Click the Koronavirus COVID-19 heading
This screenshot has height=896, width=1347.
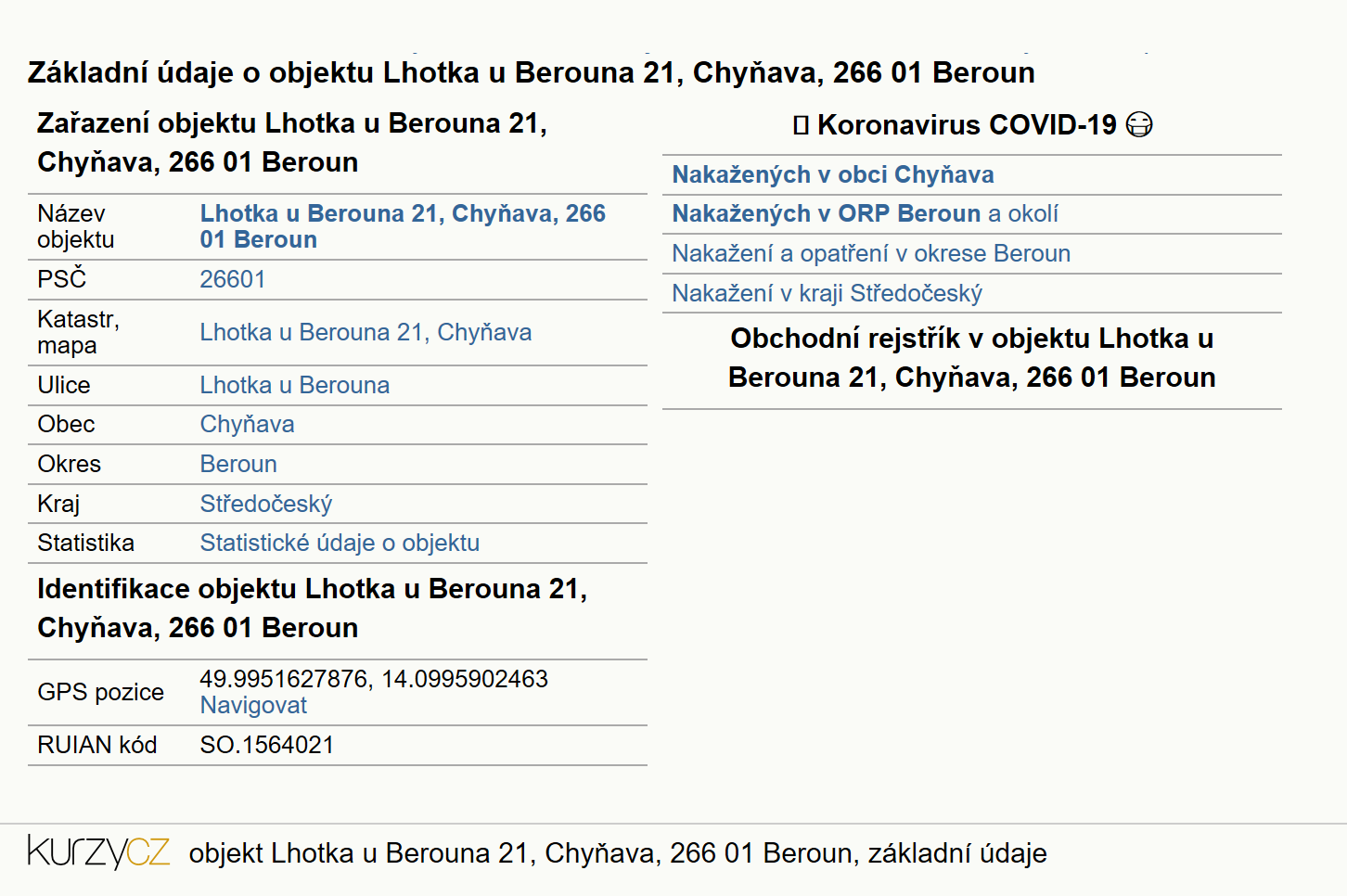[967, 125]
